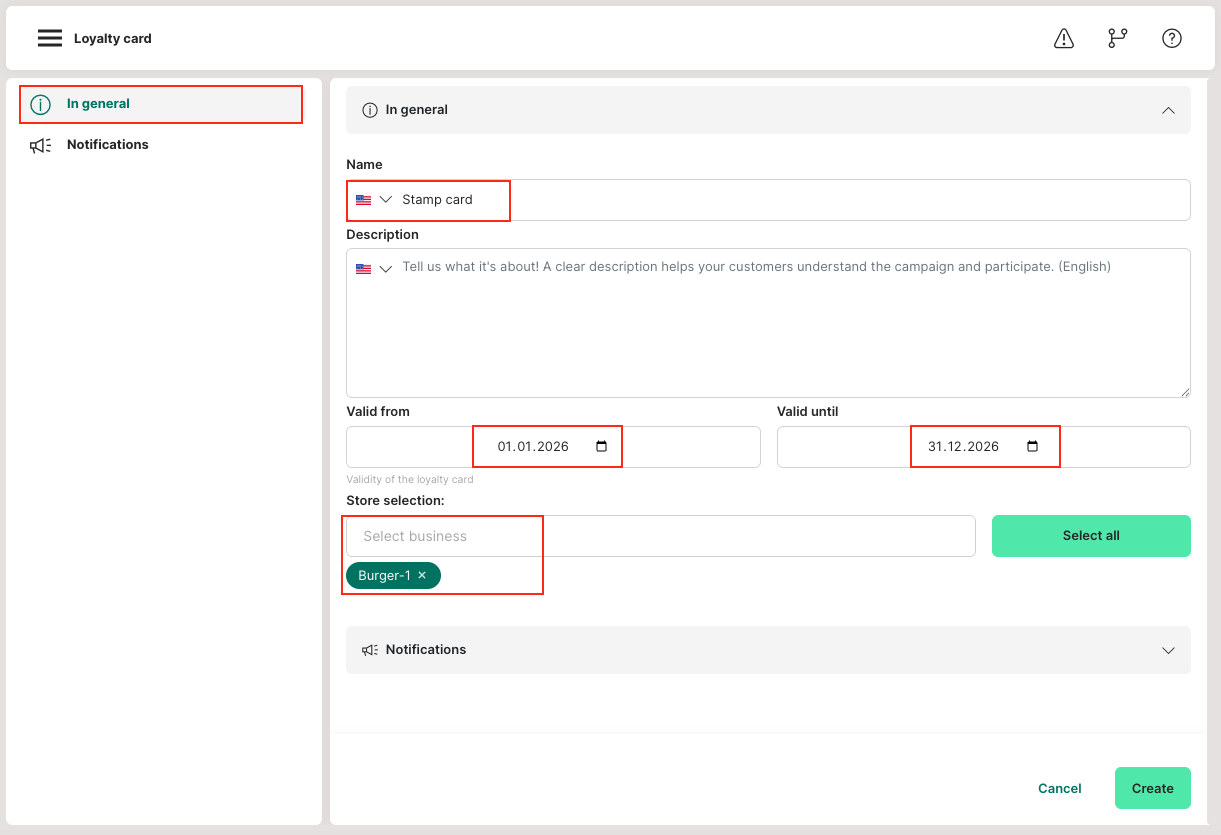Switch to Notifications in the sidebar

107,145
